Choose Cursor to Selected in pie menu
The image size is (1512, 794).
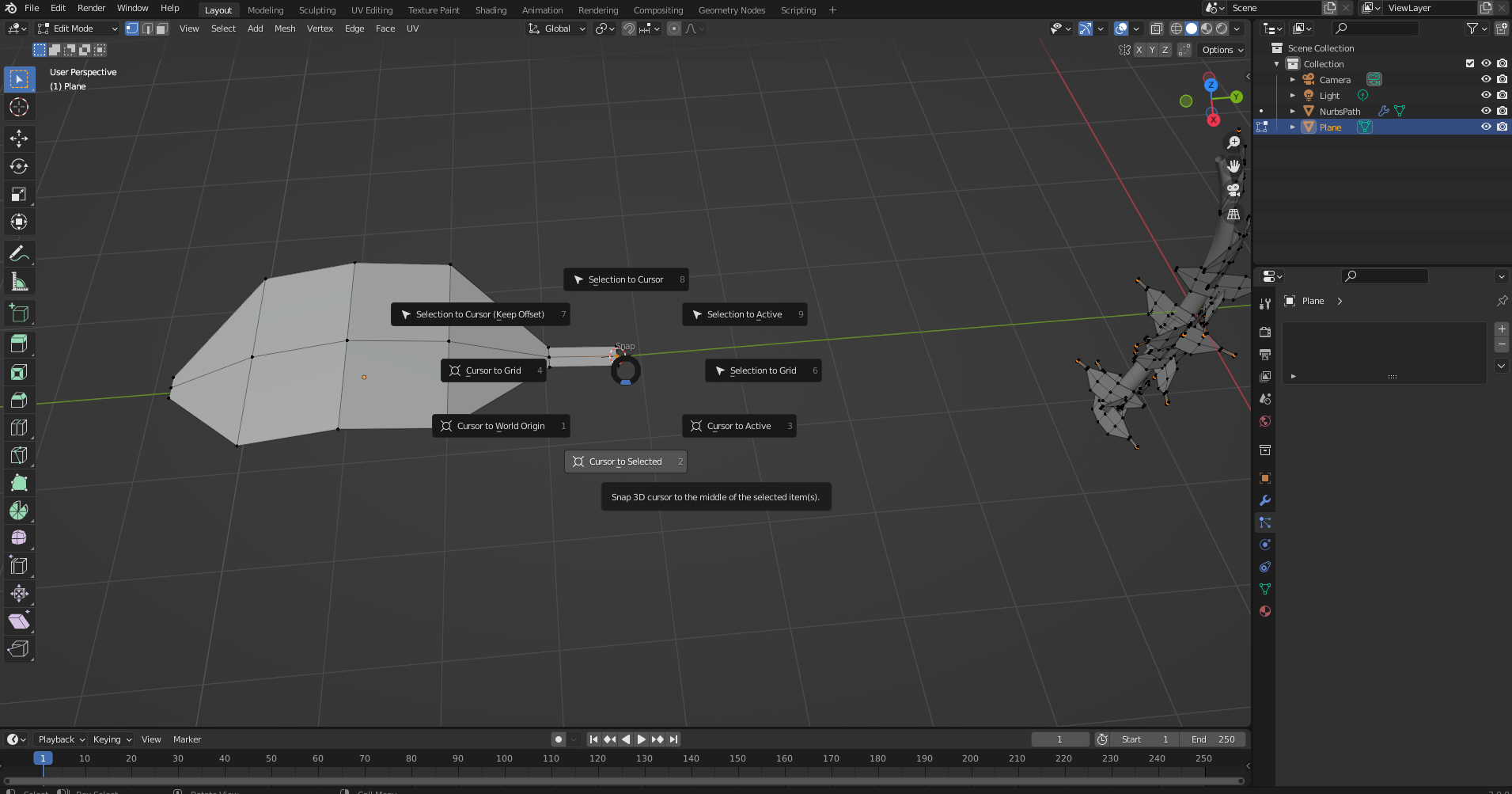(625, 462)
